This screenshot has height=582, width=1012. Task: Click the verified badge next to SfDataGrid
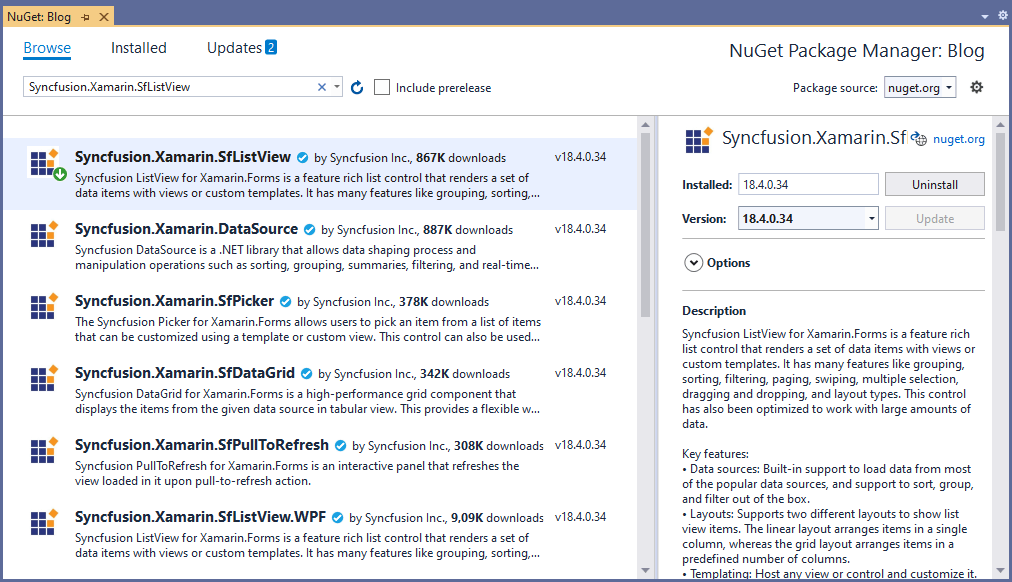click(307, 374)
